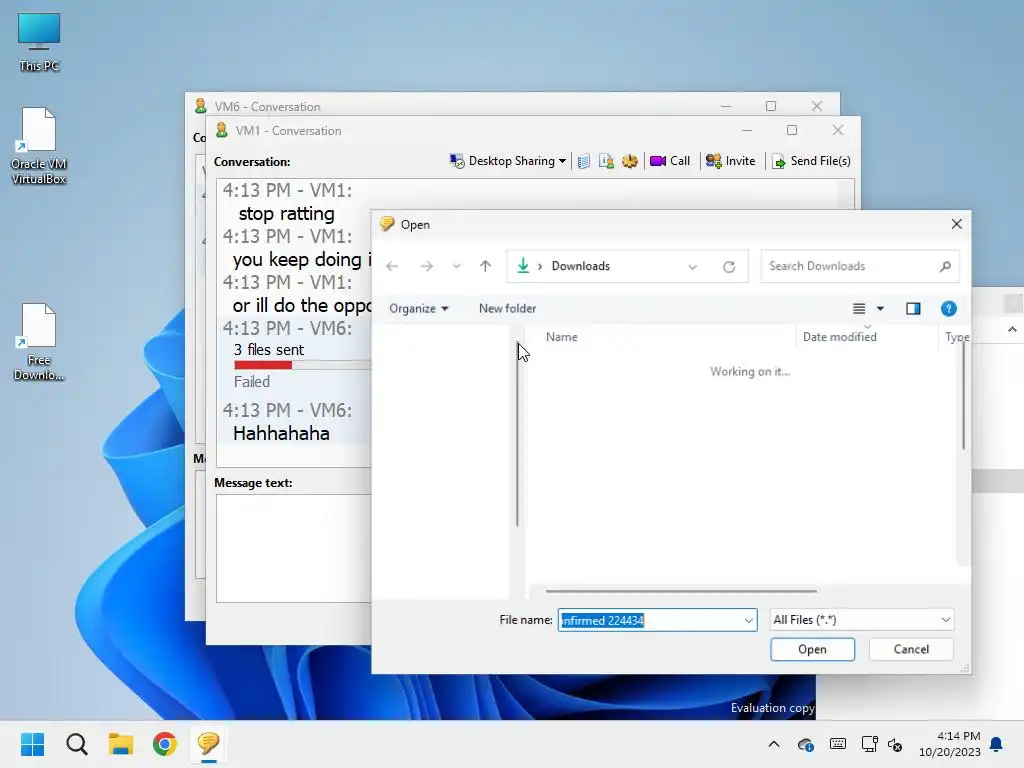Sort files by Name column
This screenshot has height=768, width=1024.
point(562,337)
